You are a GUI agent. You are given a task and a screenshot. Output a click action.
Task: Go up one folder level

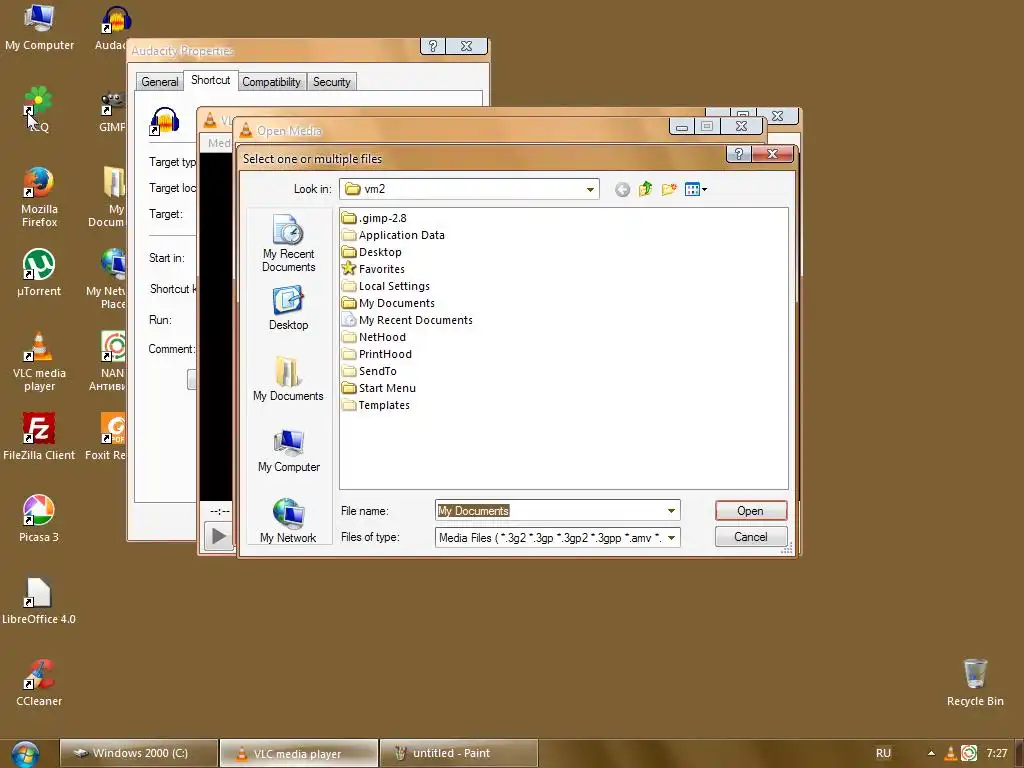[645, 189]
